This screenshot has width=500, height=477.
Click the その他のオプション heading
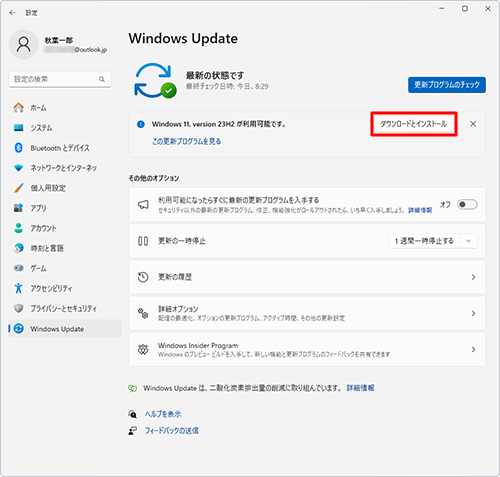click(x=154, y=178)
